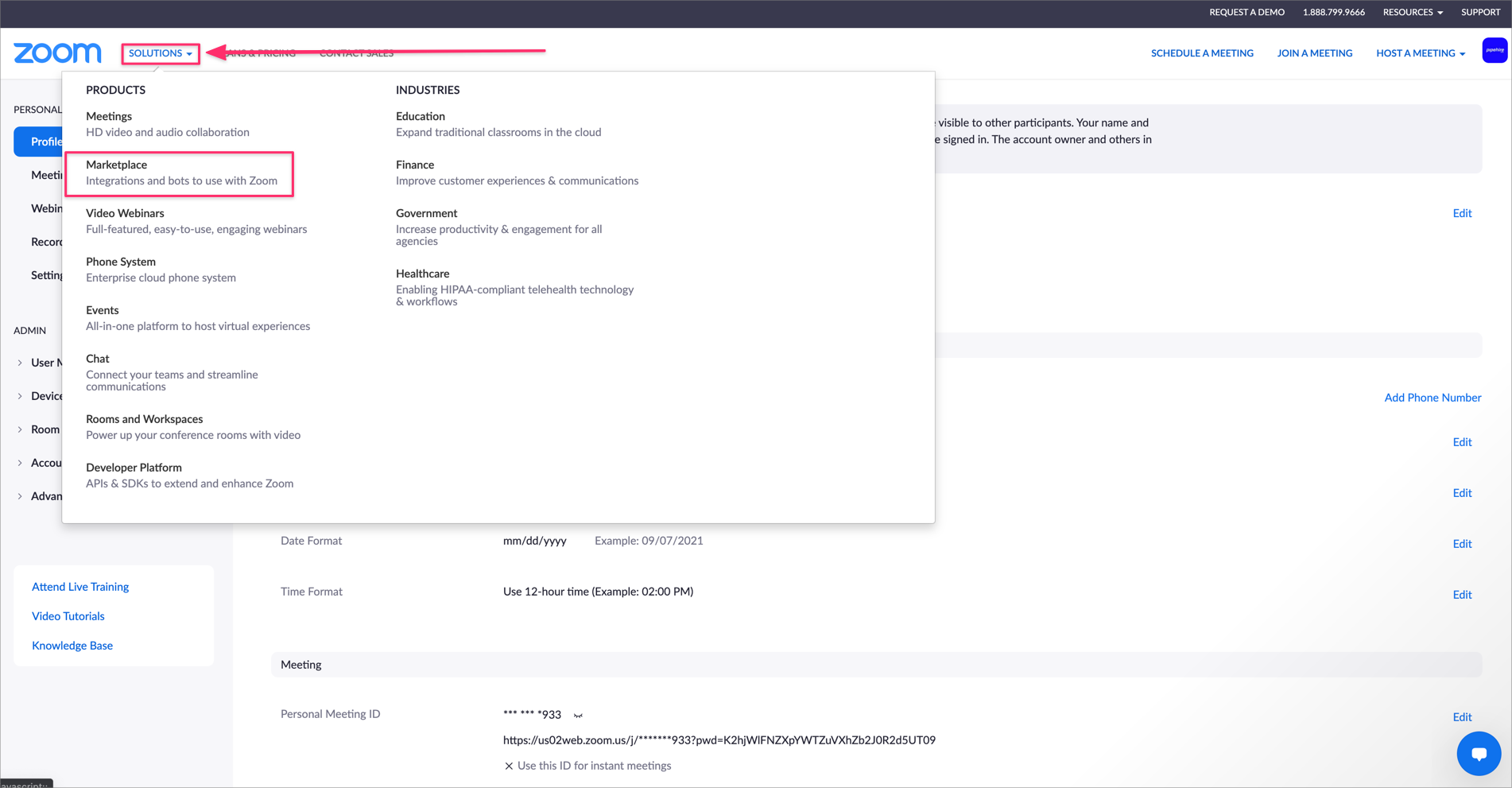Edit the Time Format setting
The width and height of the screenshot is (1512, 788).
1462,595
